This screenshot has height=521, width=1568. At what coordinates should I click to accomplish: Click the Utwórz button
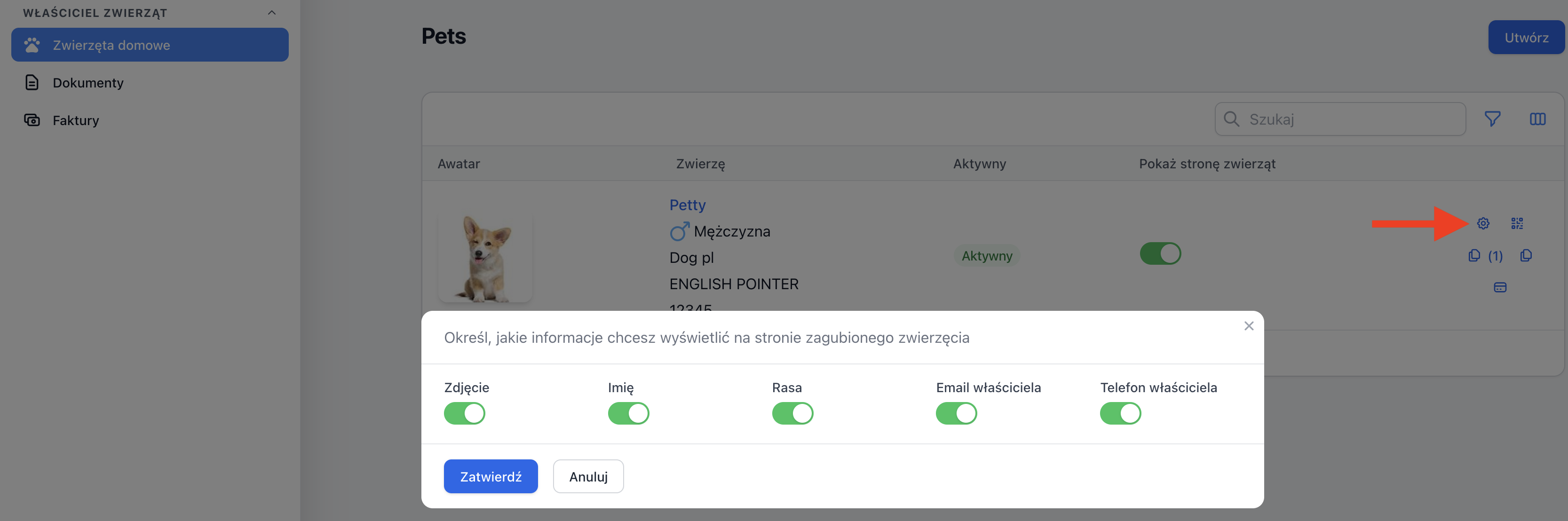pos(1526,37)
